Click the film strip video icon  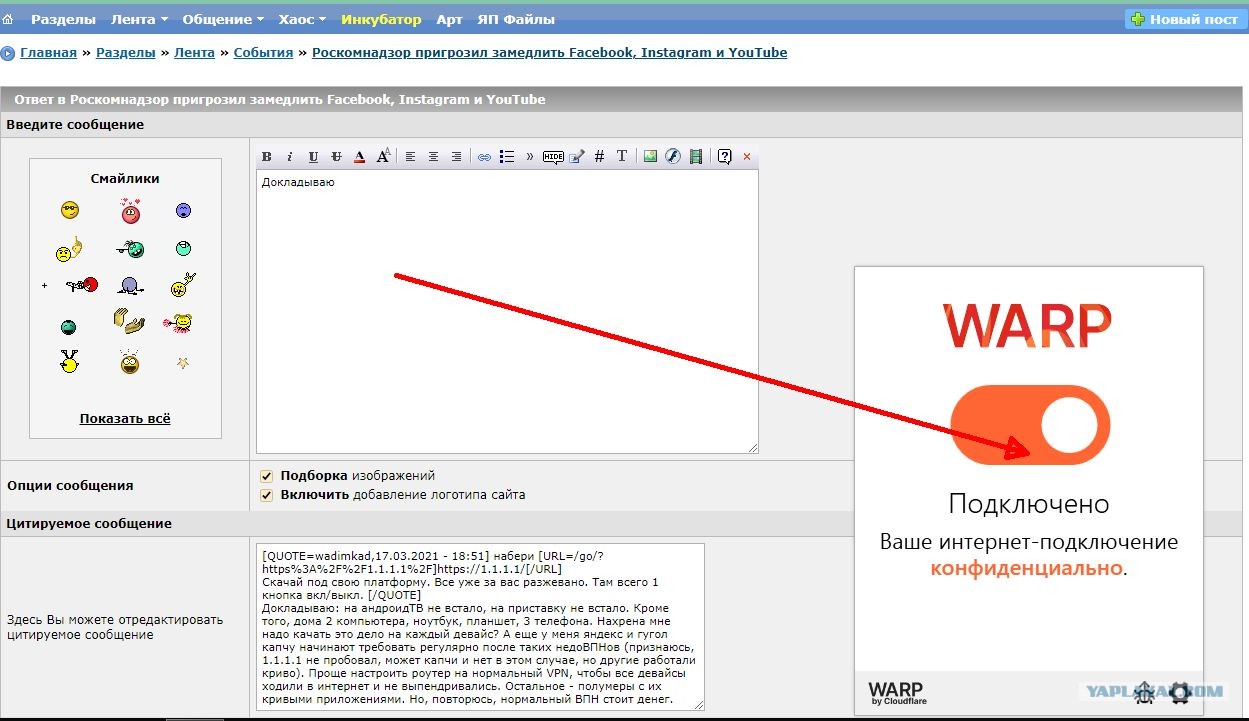(x=696, y=157)
